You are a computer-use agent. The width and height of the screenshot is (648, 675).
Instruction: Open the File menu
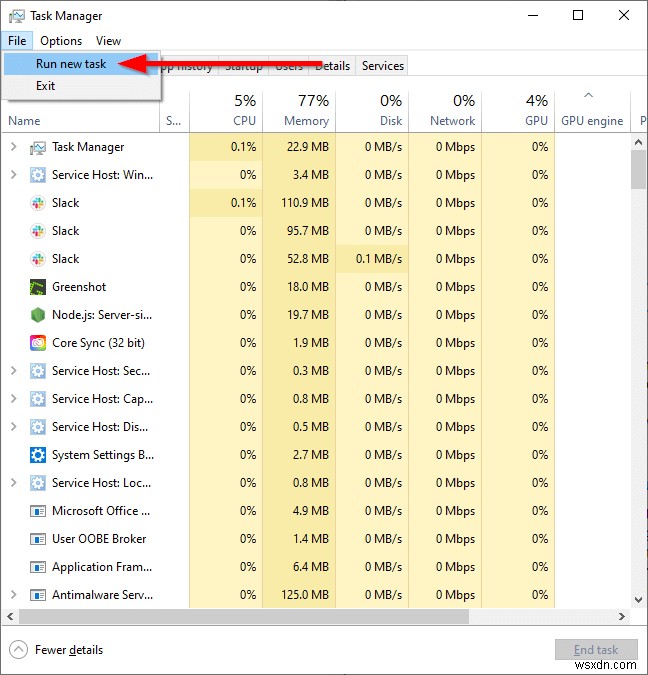(x=17, y=41)
